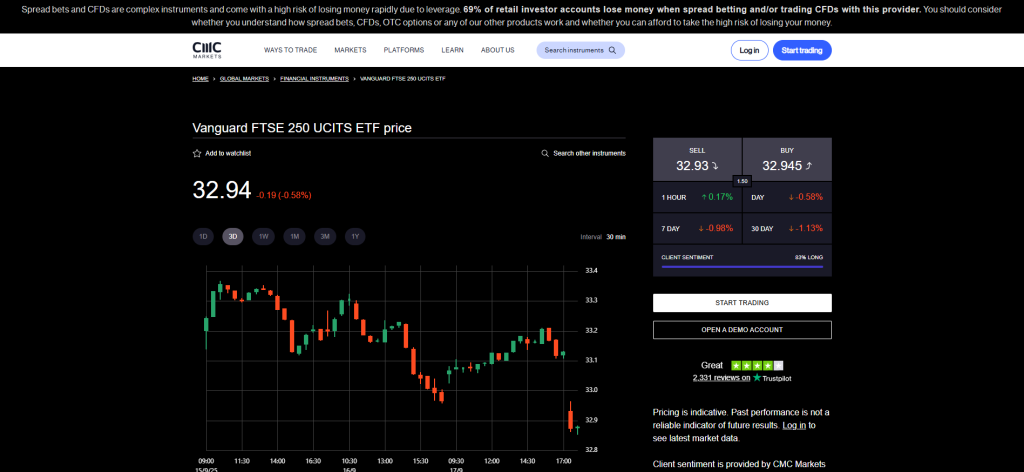Viewport: 1024px width, 472px height.
Task: Click the Search instruments field
Action: click(x=581, y=50)
